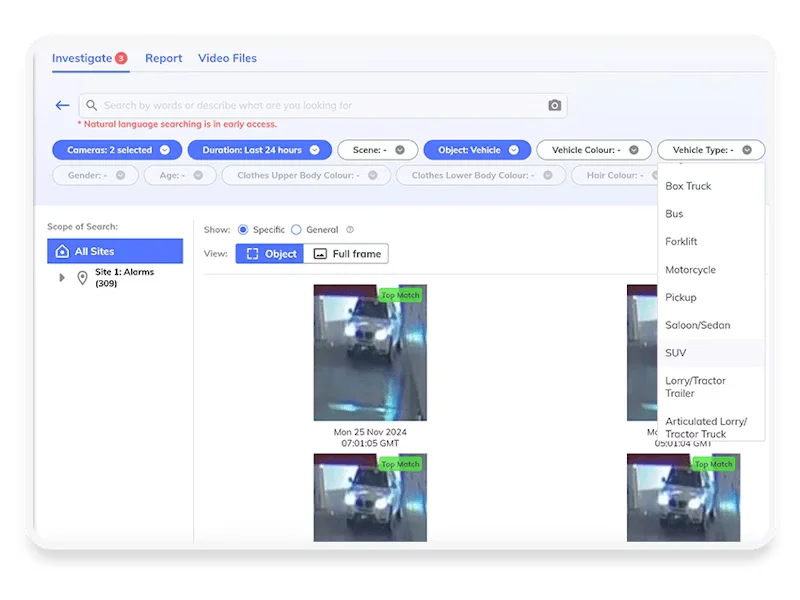This screenshot has width=800, height=600.
Task: Switch to the Video Files tab
Action: coord(227,58)
